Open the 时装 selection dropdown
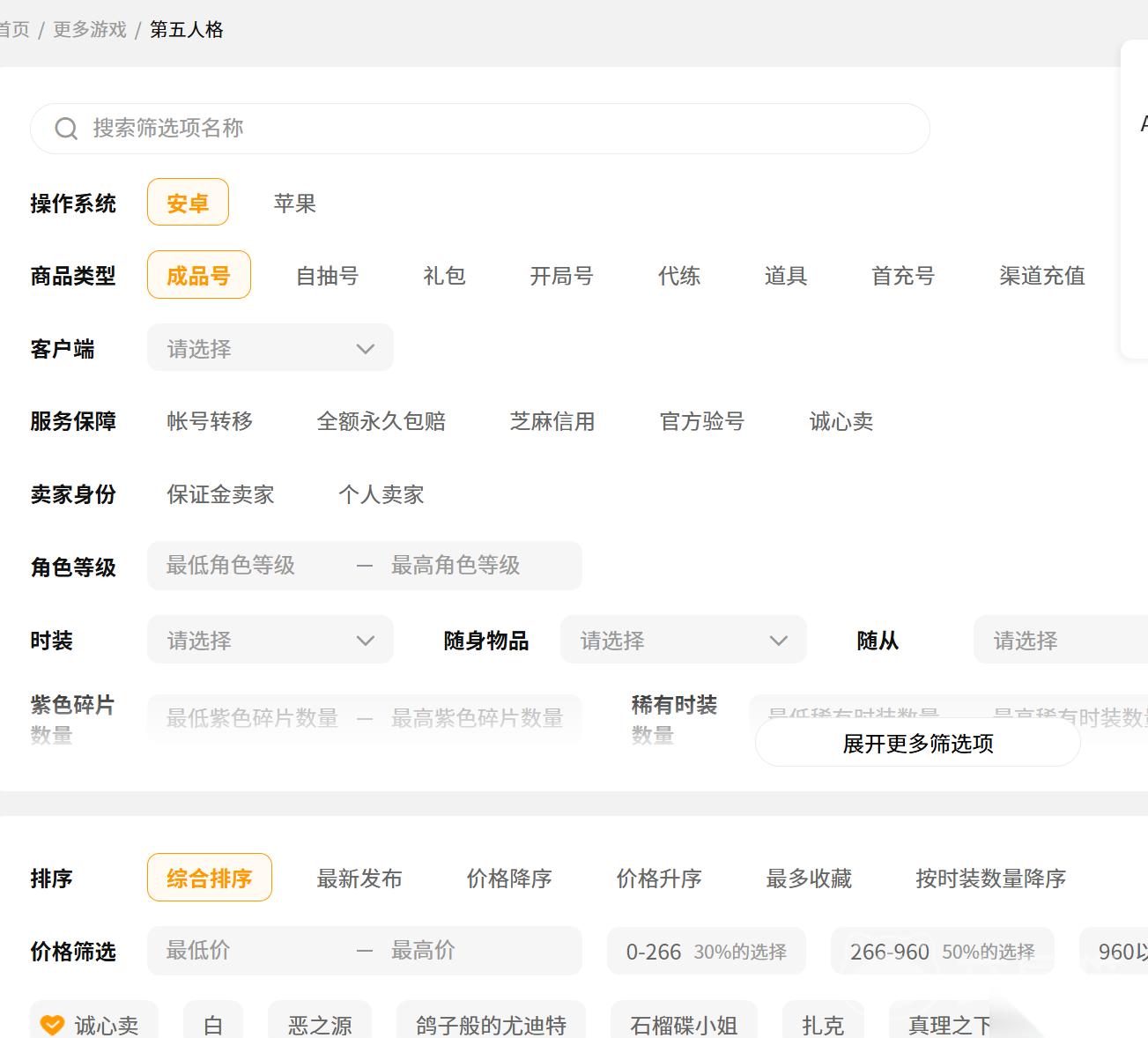This screenshot has width=1148, height=1038. tap(270, 641)
